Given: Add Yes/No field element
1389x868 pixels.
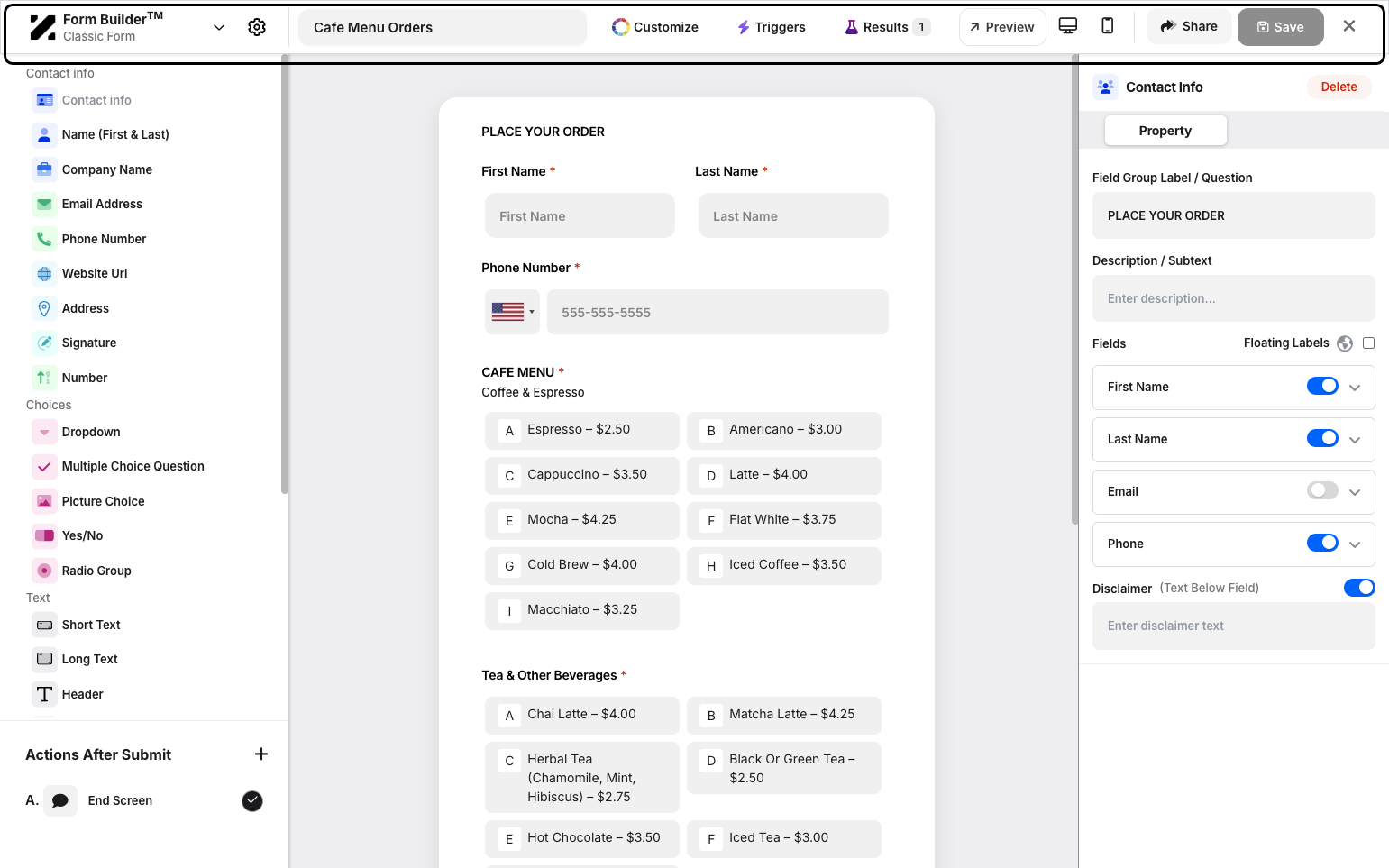Looking at the screenshot, I should 82,535.
